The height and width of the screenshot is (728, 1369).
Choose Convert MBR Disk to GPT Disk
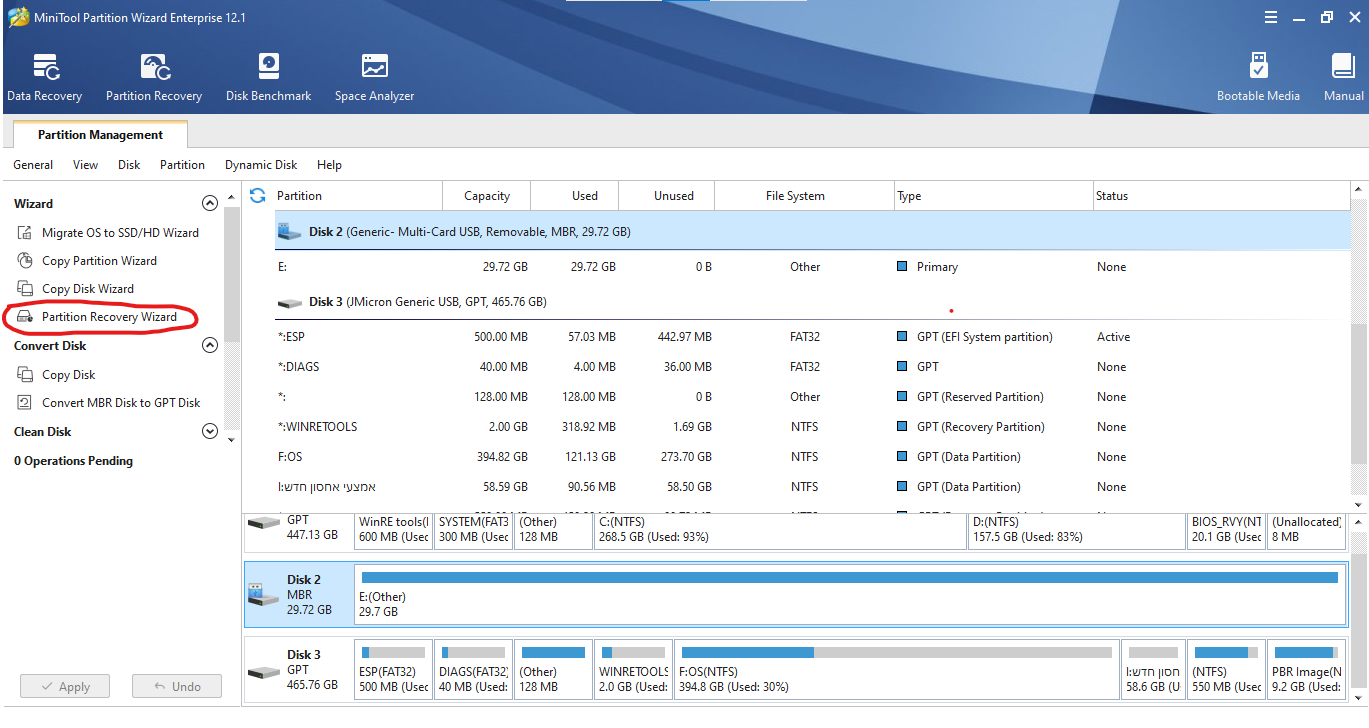pyautogui.click(x=108, y=402)
